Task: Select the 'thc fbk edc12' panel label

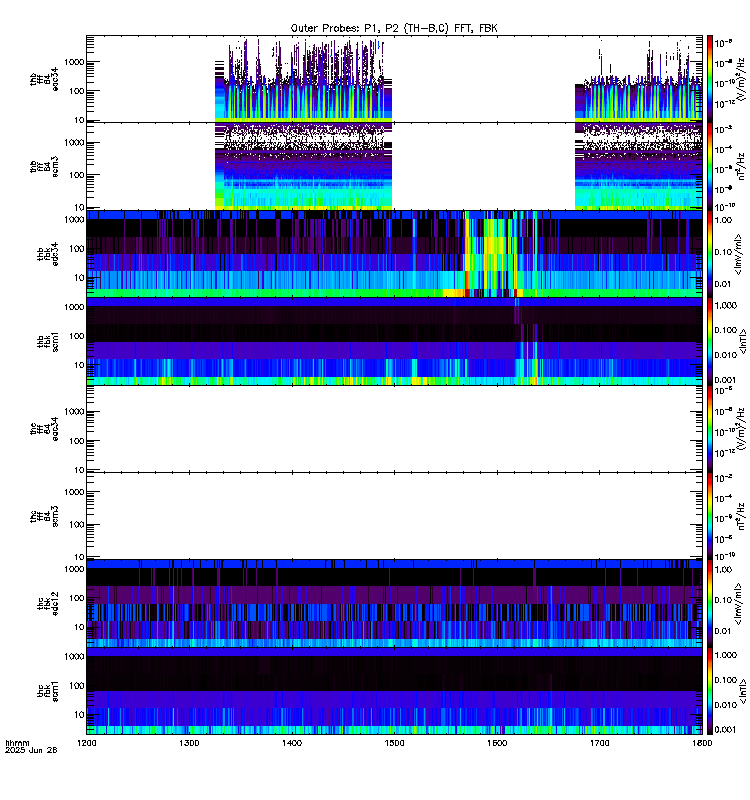Action: [x=47, y=604]
